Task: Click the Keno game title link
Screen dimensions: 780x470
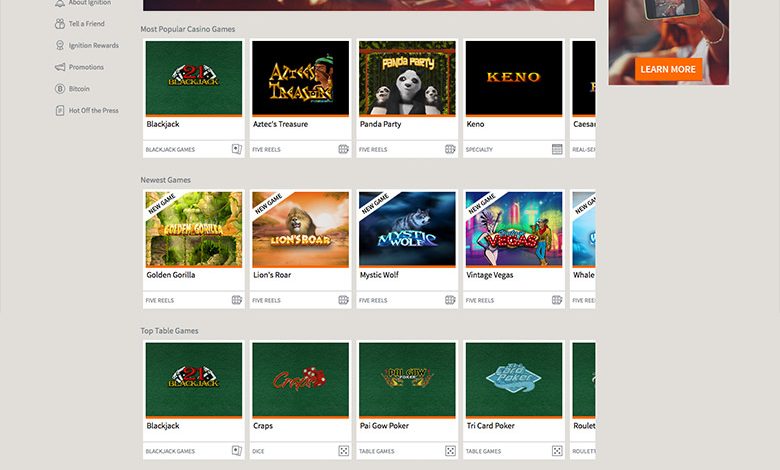Action: [475, 124]
